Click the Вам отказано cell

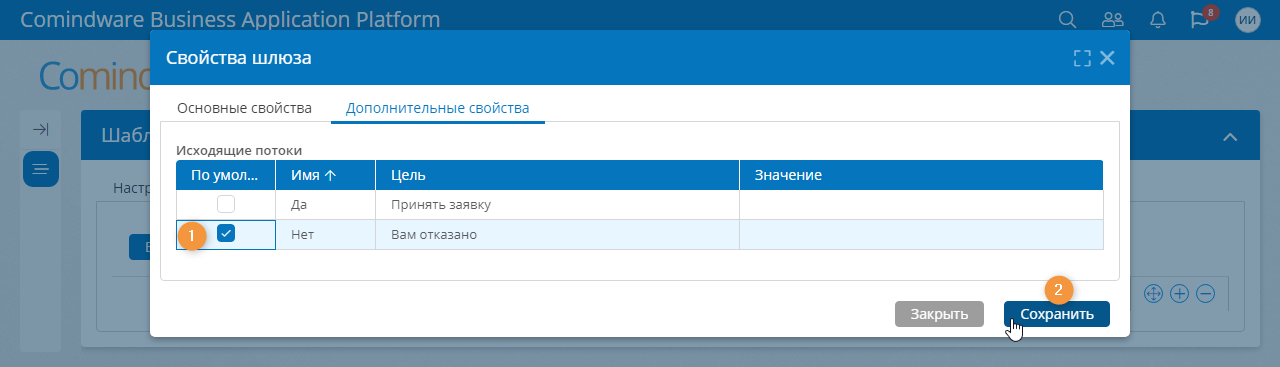(x=557, y=235)
